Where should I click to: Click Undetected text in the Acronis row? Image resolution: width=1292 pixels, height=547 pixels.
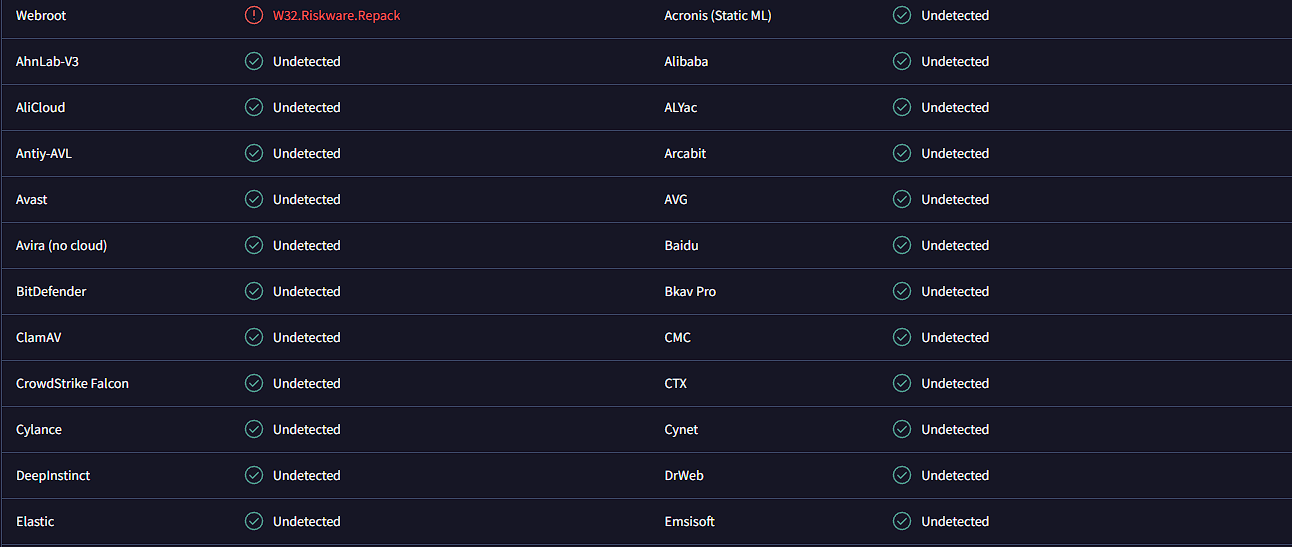coord(955,16)
